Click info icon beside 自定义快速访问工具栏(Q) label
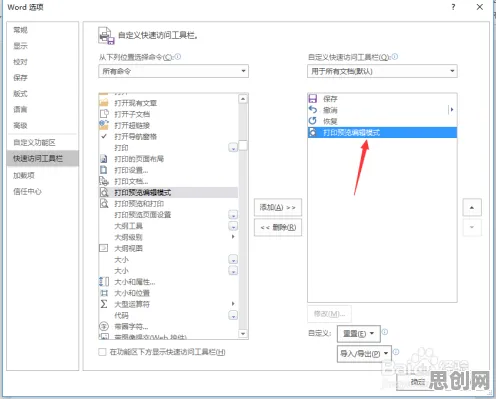Image resolution: width=496 pixels, height=399 pixels. coord(395,57)
